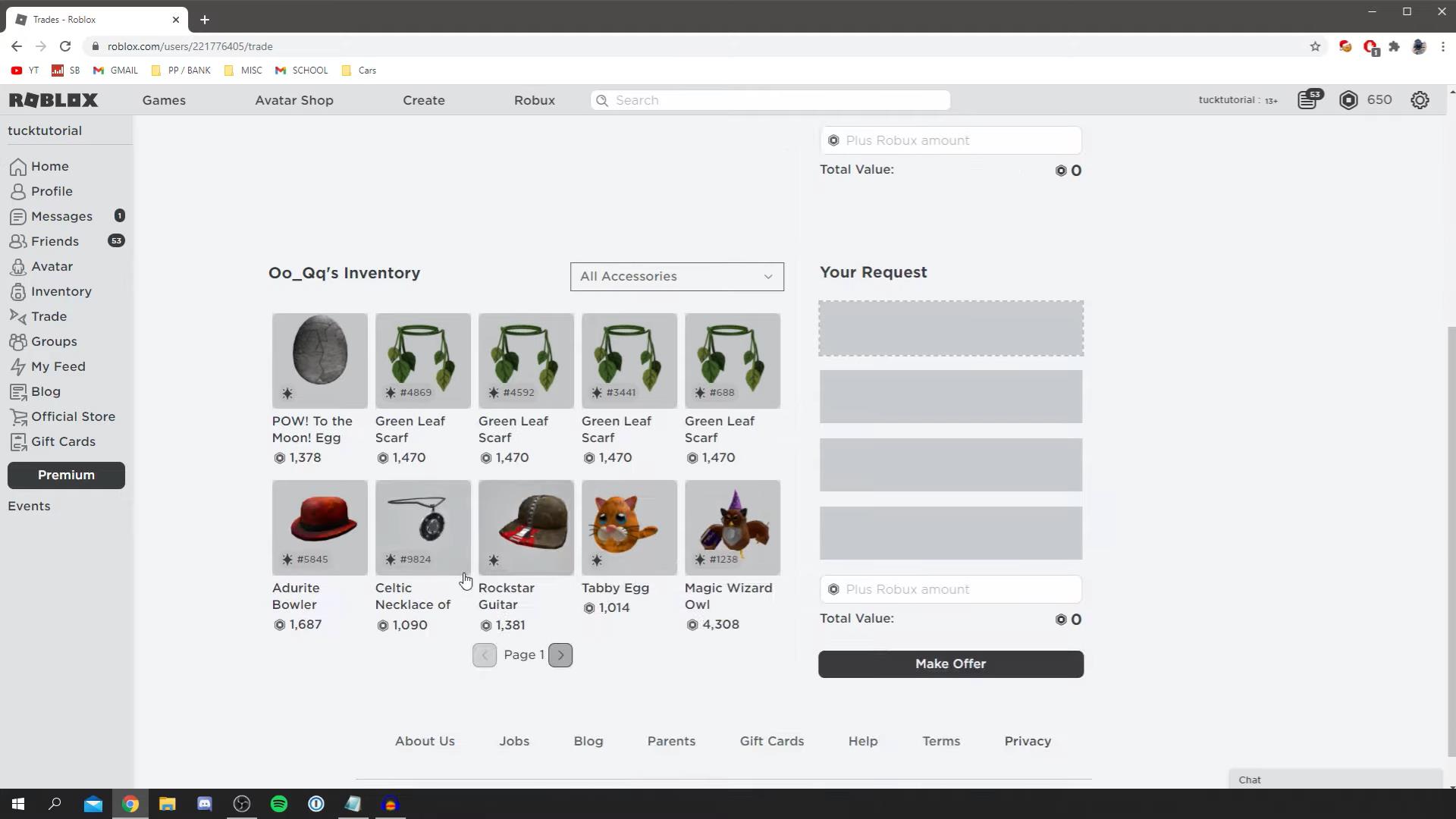Open Terms footer link
1456x819 pixels.
point(941,742)
